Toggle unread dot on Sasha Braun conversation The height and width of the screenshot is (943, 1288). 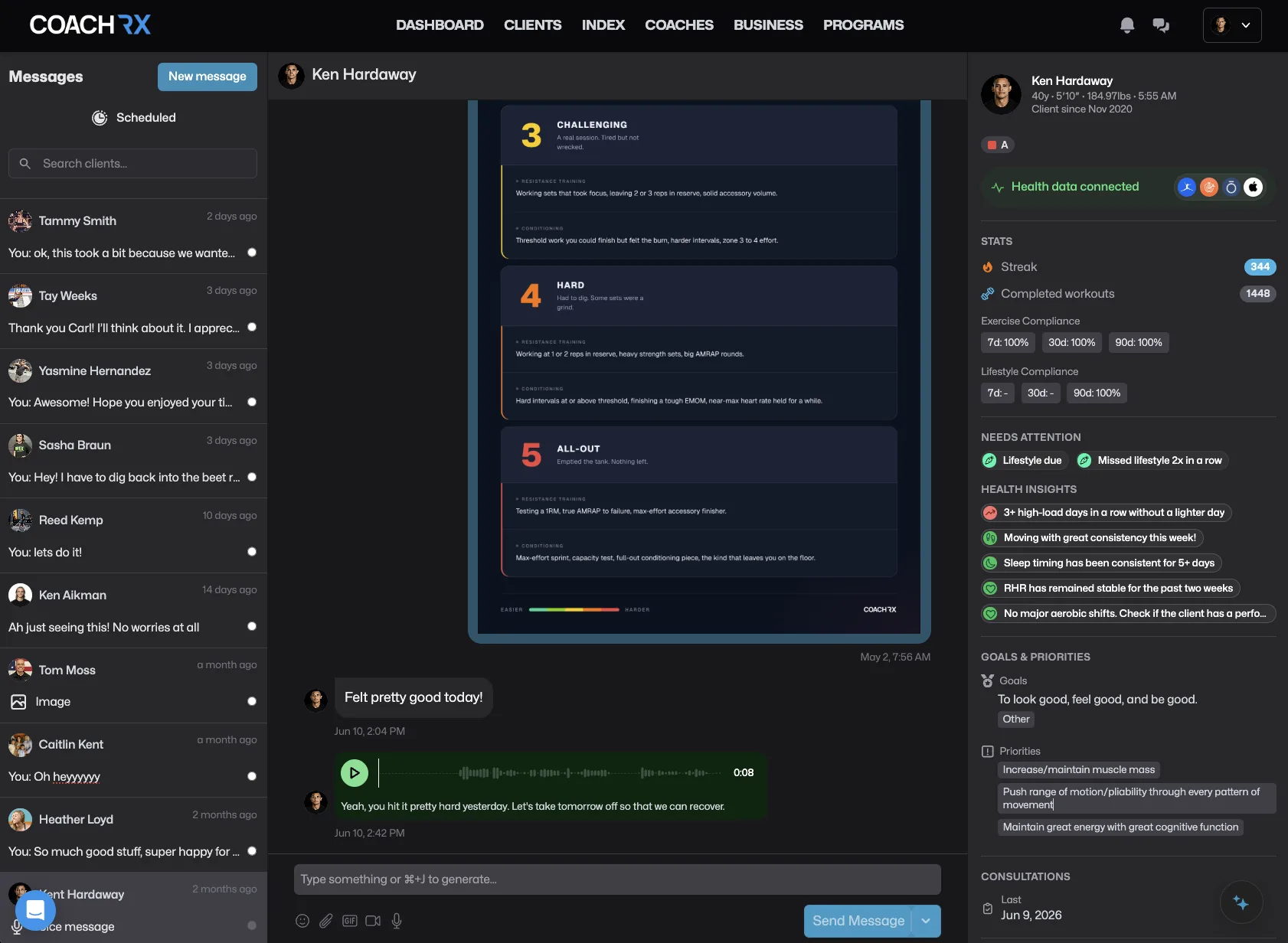point(252,477)
